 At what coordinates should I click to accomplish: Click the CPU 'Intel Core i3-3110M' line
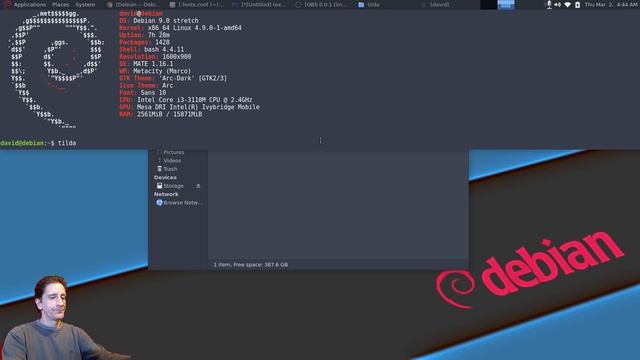(x=194, y=100)
